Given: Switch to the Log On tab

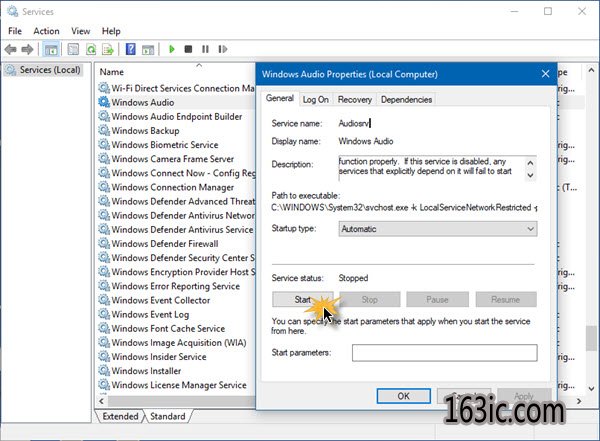Looking at the screenshot, I should [x=316, y=100].
